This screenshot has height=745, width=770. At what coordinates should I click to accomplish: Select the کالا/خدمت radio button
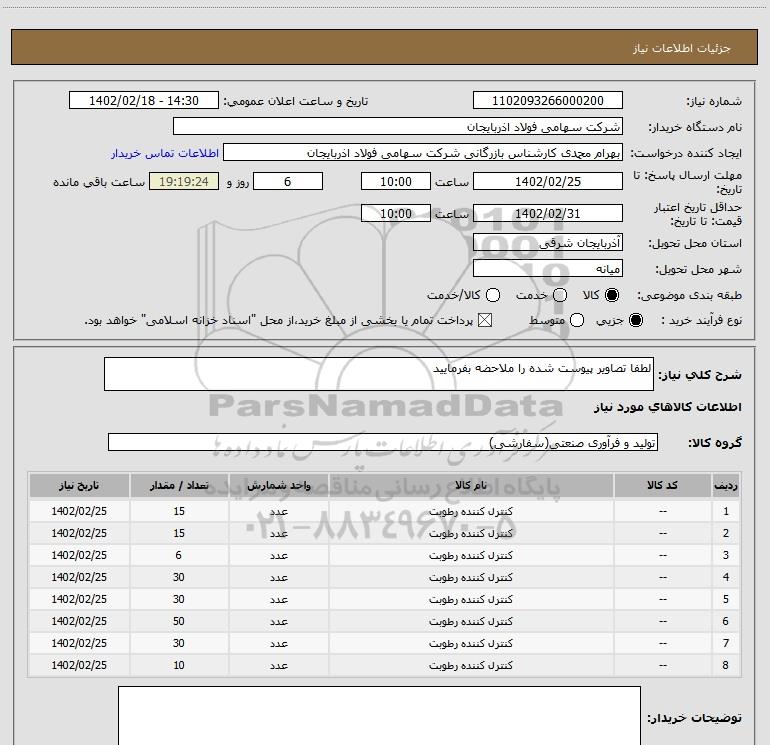point(493,295)
